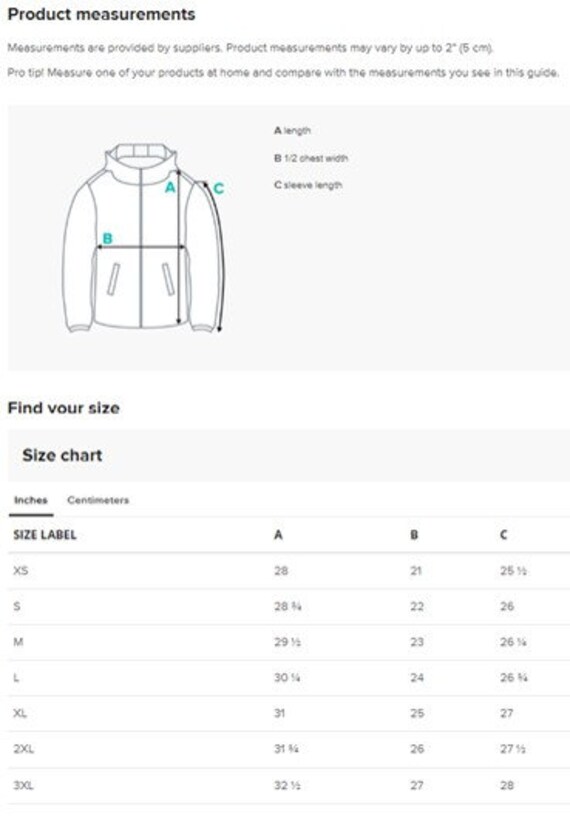Click the A length legend label
The height and width of the screenshot is (817, 570).
[292, 131]
